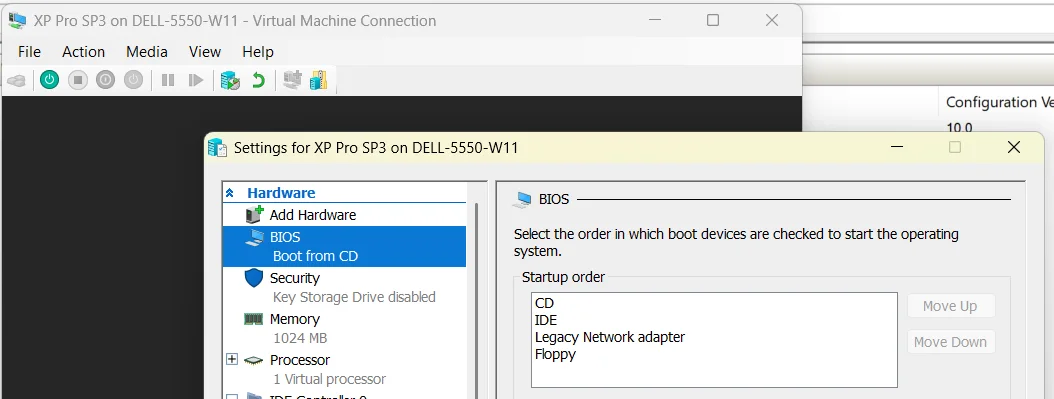Click 'Key Storage Drive disabled' text
This screenshot has height=399, width=1054.
pyautogui.click(x=354, y=297)
